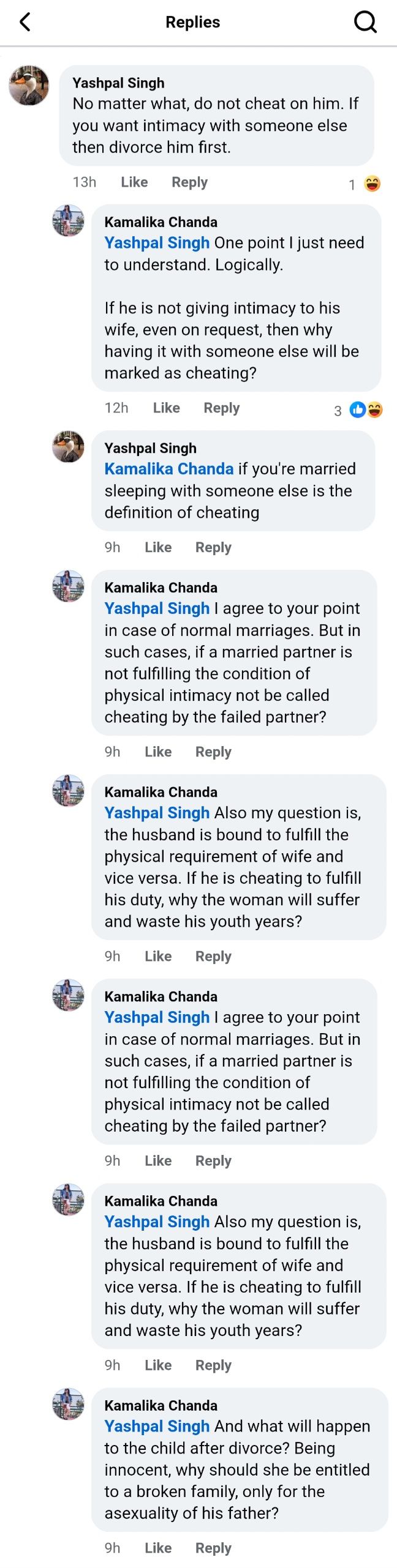Image resolution: width=397 pixels, height=1568 pixels.
Task: Like the 'definition of cheating' reply
Action: coord(158,548)
